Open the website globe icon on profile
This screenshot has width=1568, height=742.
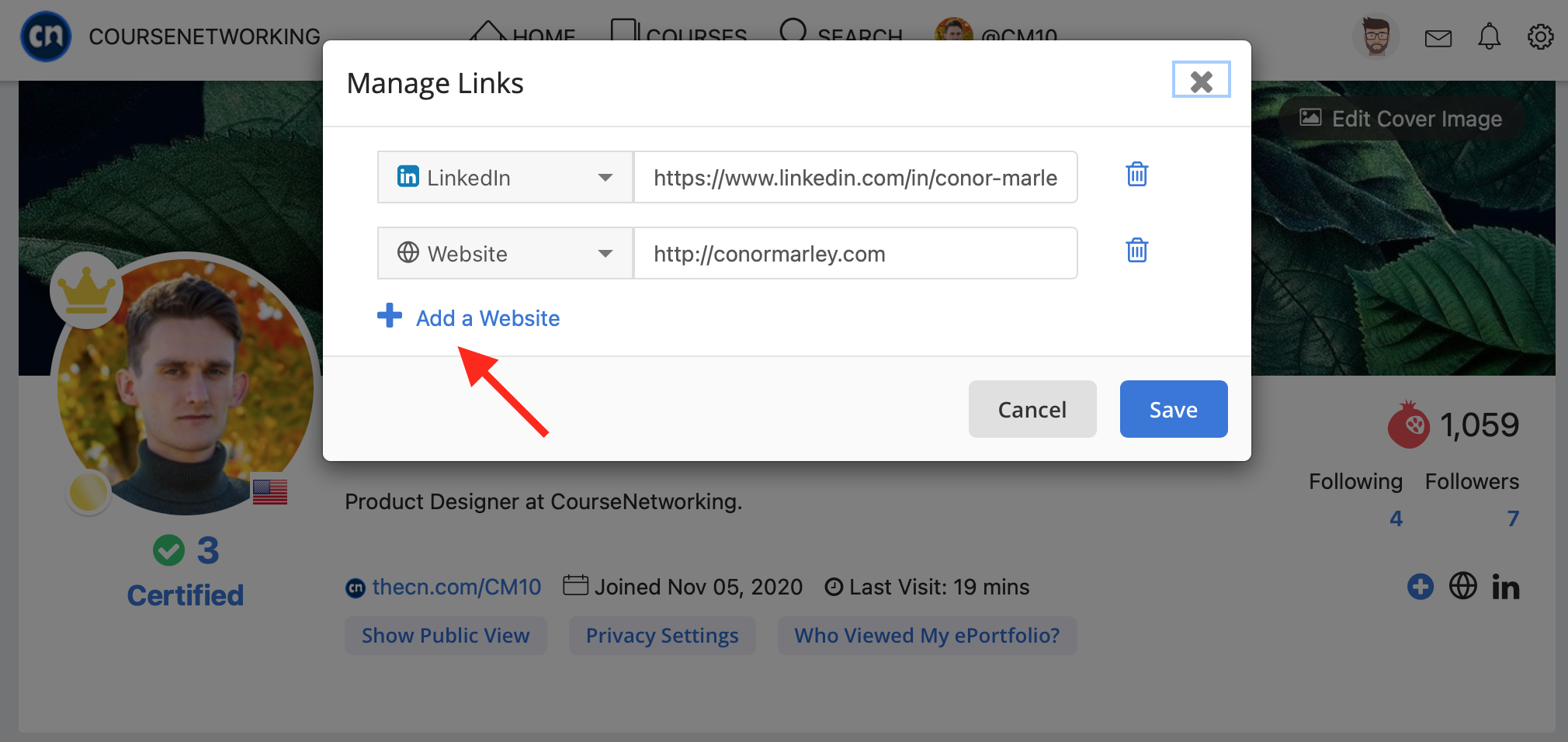1463,586
